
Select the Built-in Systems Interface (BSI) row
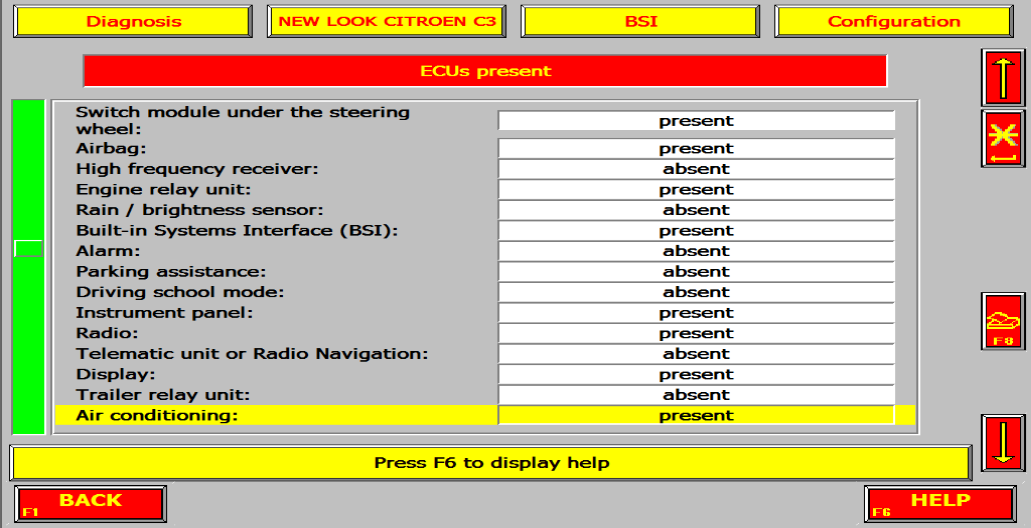click(485, 231)
